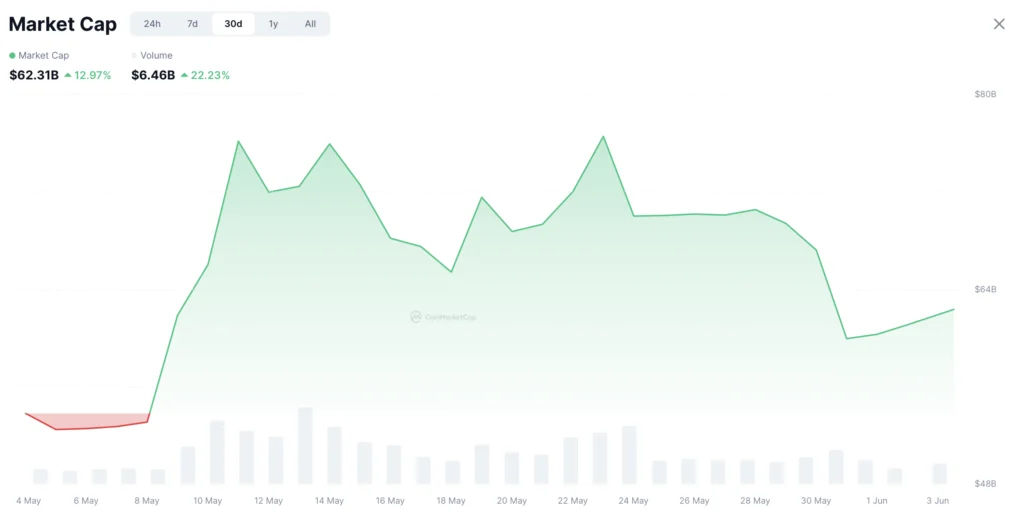Click the tallest volume bar near 13 May
This screenshot has width=1024, height=516.
[x=305, y=445]
